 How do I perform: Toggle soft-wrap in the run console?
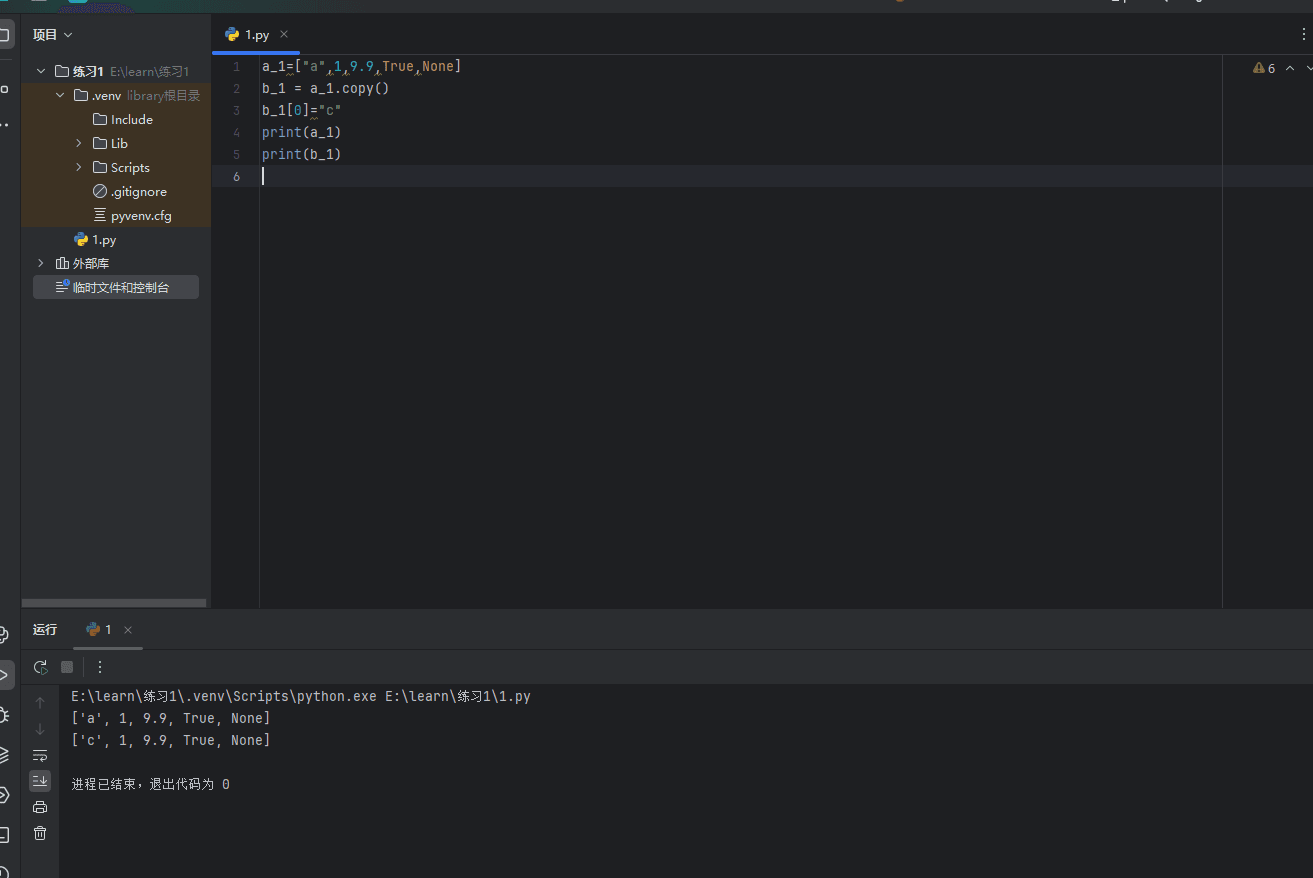(x=40, y=755)
